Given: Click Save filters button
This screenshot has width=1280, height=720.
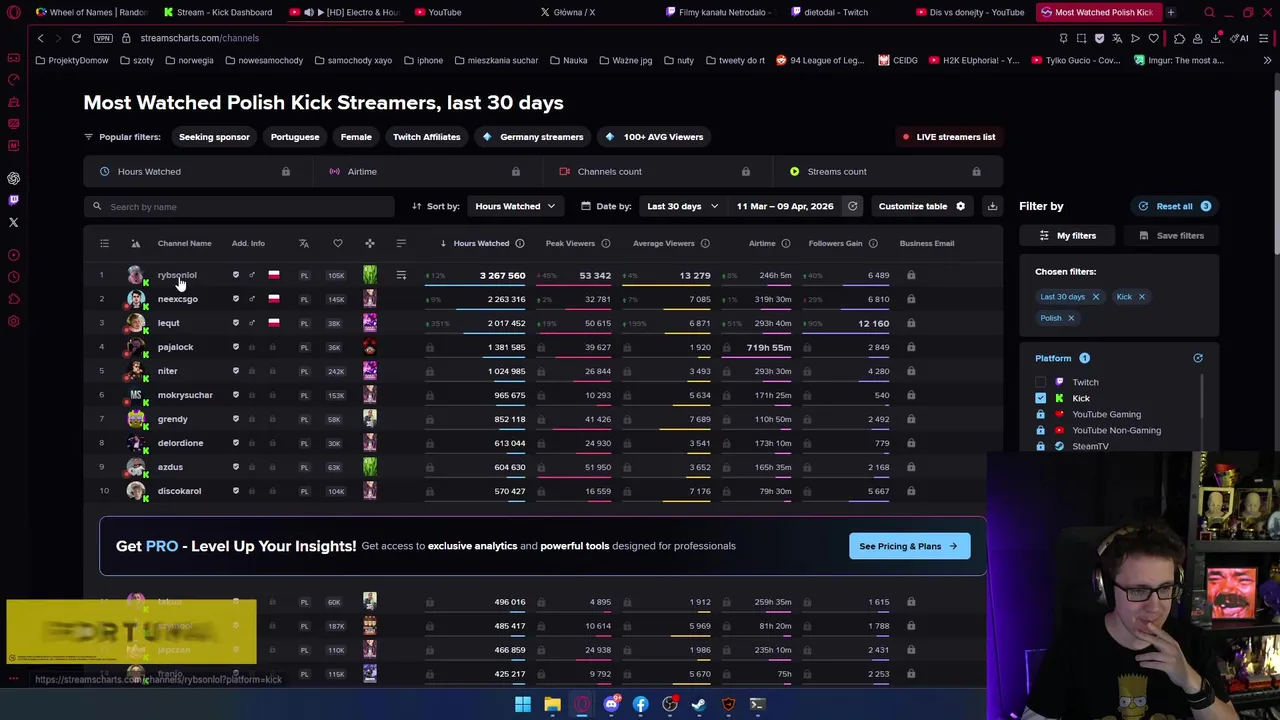Looking at the screenshot, I should tap(1172, 236).
